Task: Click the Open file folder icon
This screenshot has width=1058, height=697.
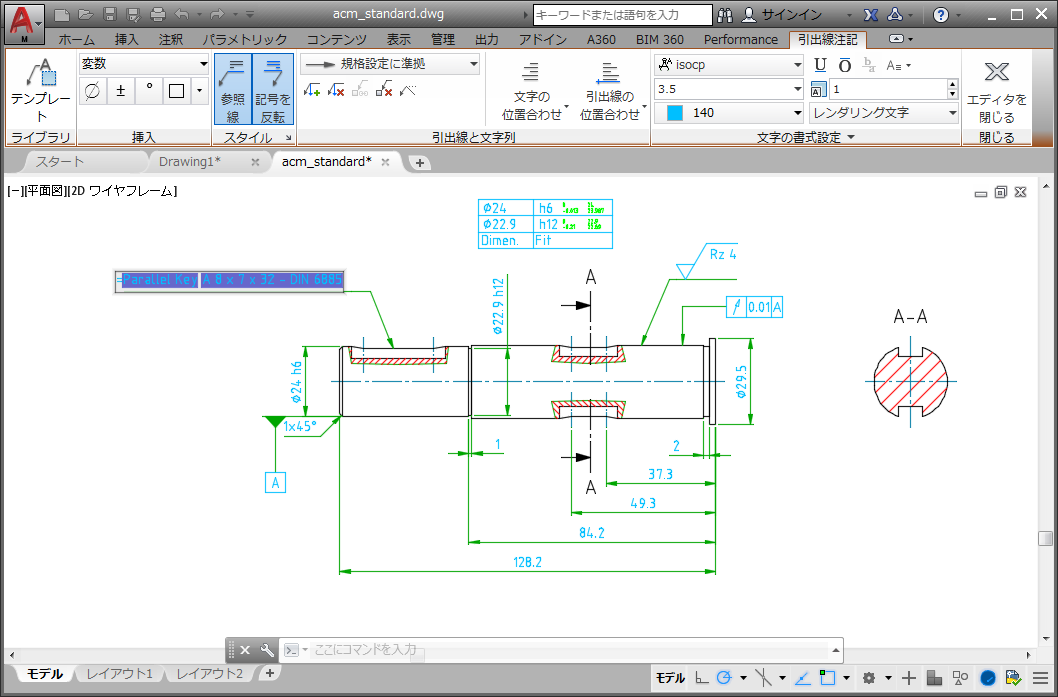Action: coord(85,14)
